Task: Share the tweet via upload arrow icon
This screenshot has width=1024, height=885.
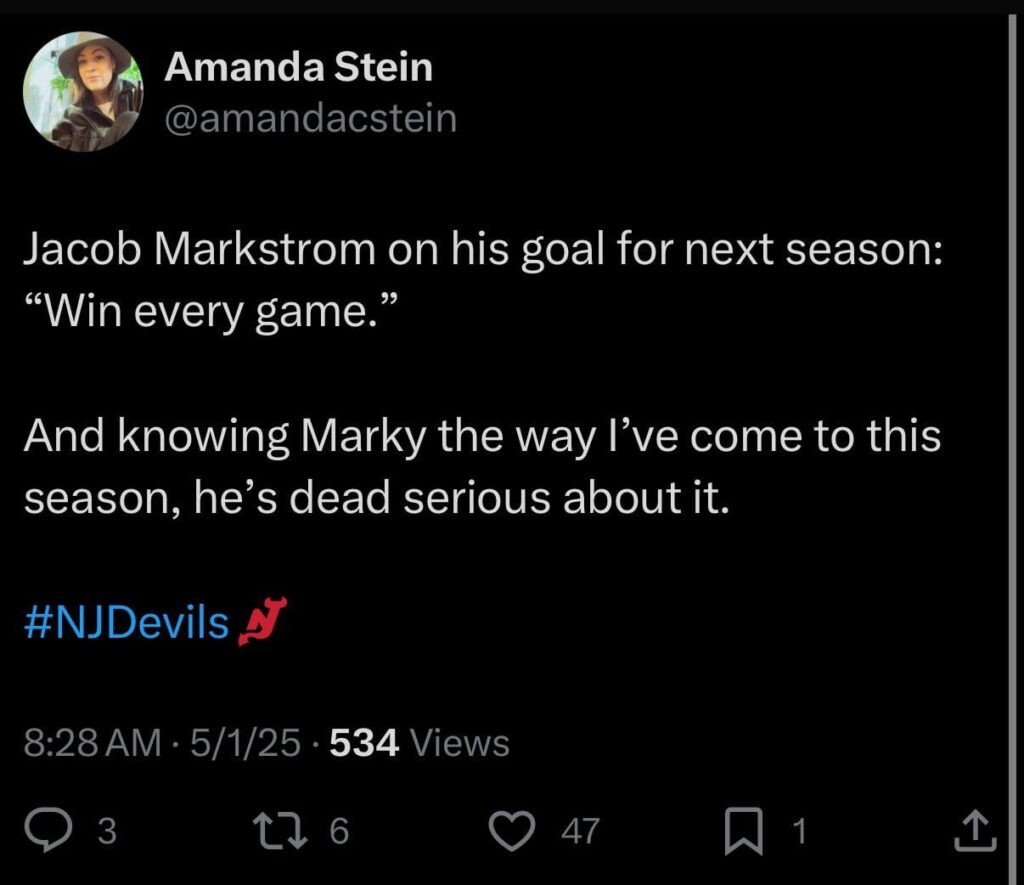Action: coord(975,830)
